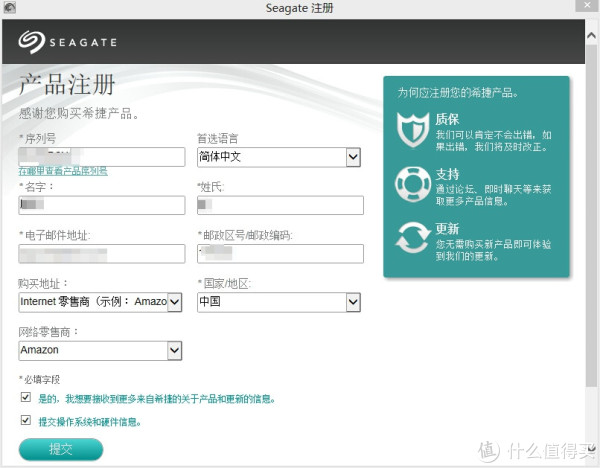The image size is (600, 468).
Task: Click the Seagate logo in the header
Action: click(67, 42)
